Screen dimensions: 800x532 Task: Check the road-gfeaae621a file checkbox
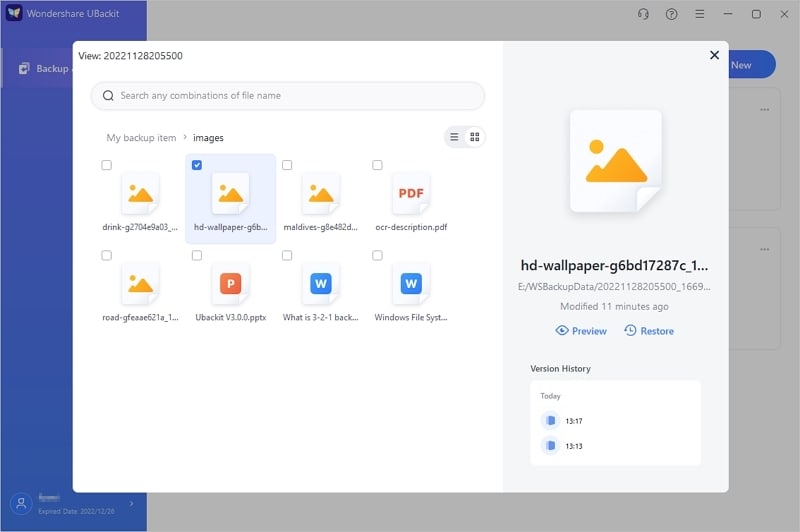107,255
